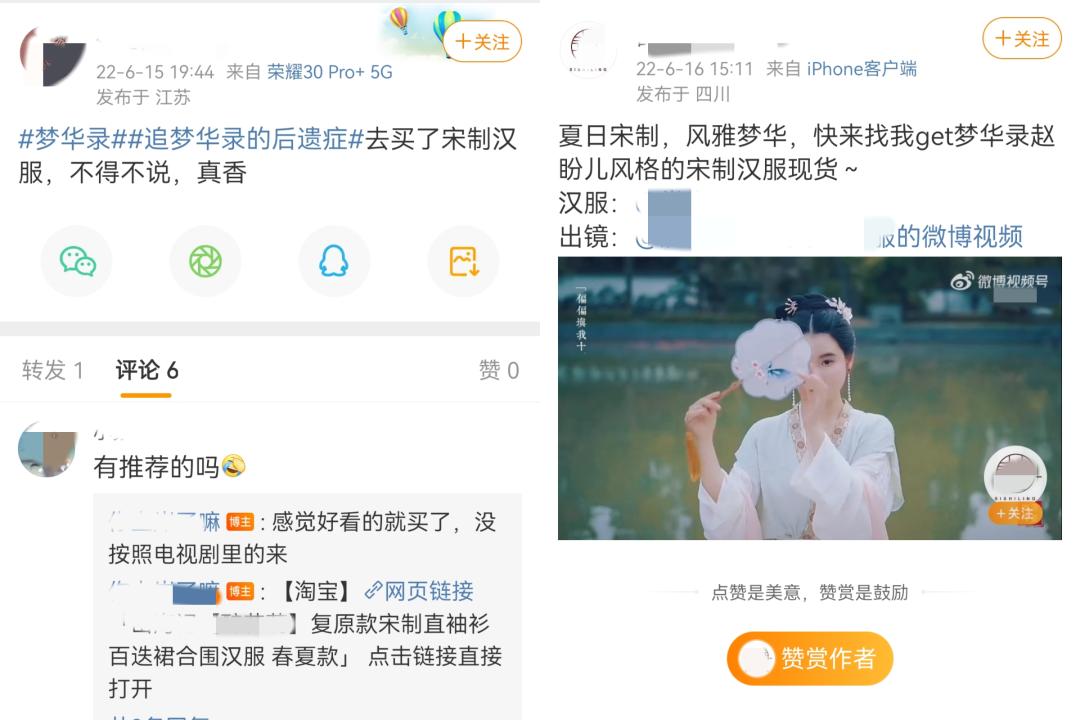Share to WeChat Moments icon
1080x720 pixels.
click(x=205, y=262)
